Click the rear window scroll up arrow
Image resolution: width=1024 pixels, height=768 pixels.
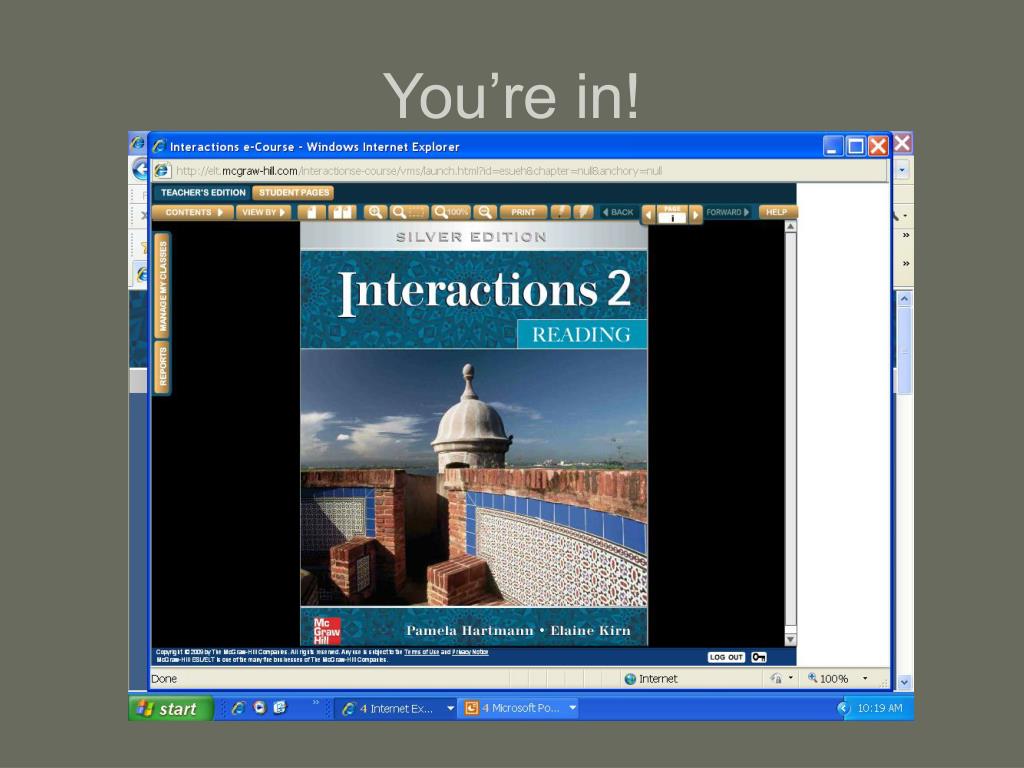pos(904,298)
